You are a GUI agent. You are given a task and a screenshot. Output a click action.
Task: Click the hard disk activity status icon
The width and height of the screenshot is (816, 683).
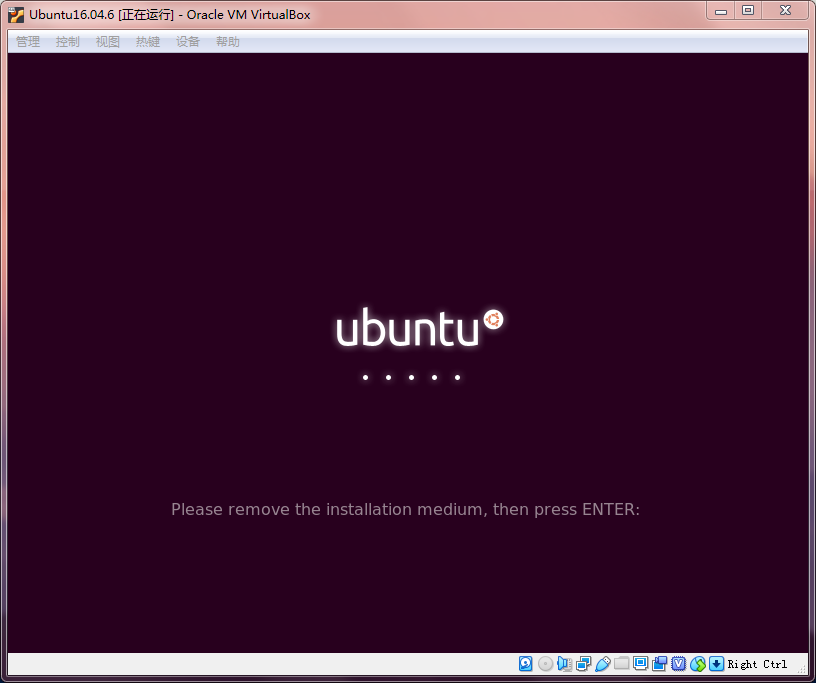[526, 664]
